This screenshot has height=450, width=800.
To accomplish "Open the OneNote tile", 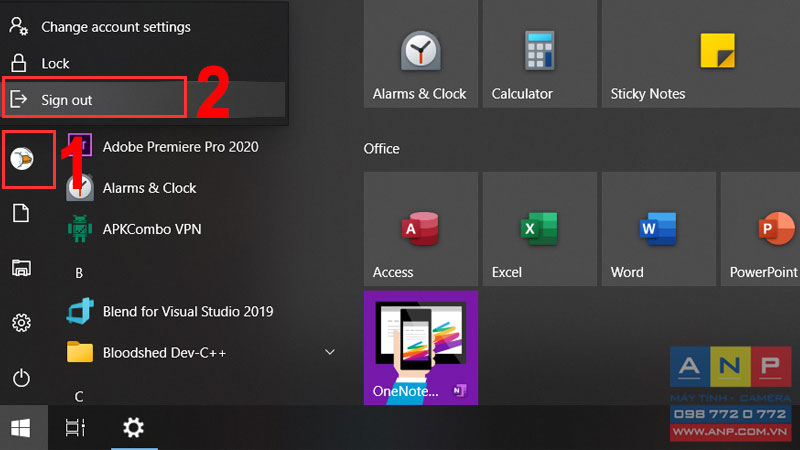I will point(421,348).
